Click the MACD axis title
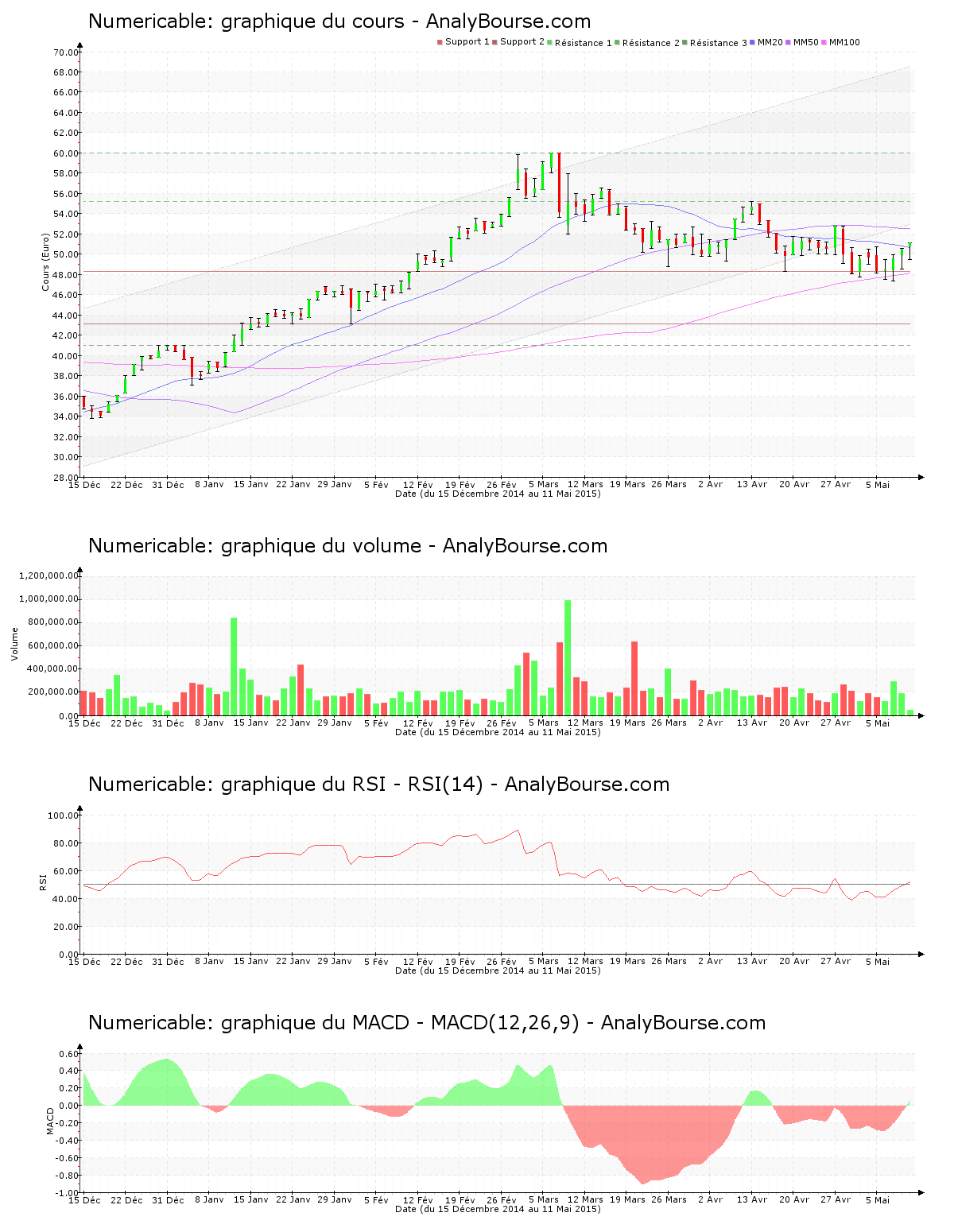954x1232 pixels. pos(50,1121)
